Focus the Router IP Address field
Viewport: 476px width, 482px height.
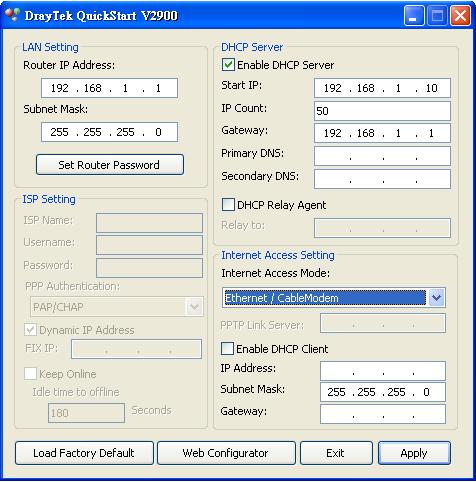pyautogui.click(x=109, y=88)
